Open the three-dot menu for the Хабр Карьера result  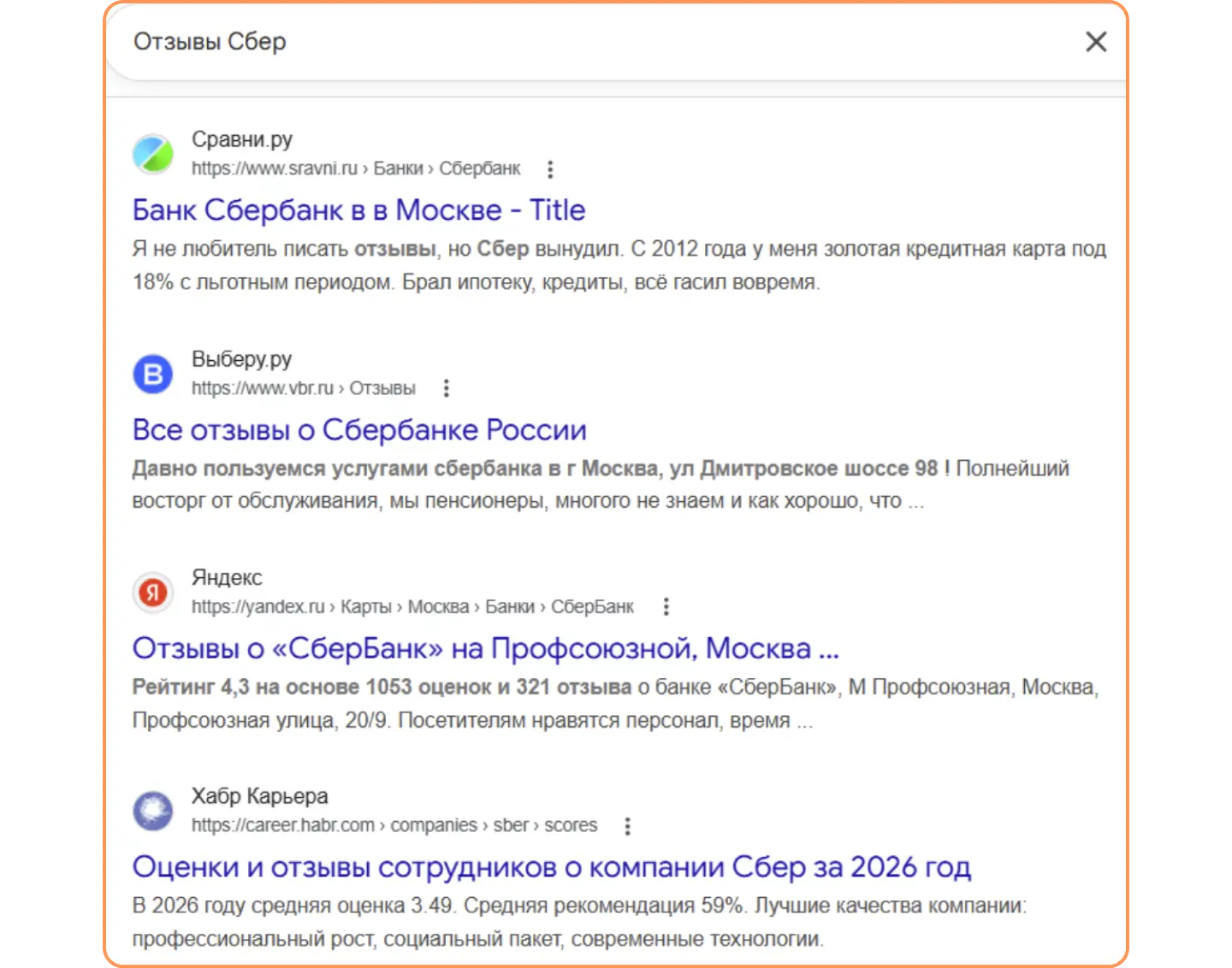pos(627,826)
